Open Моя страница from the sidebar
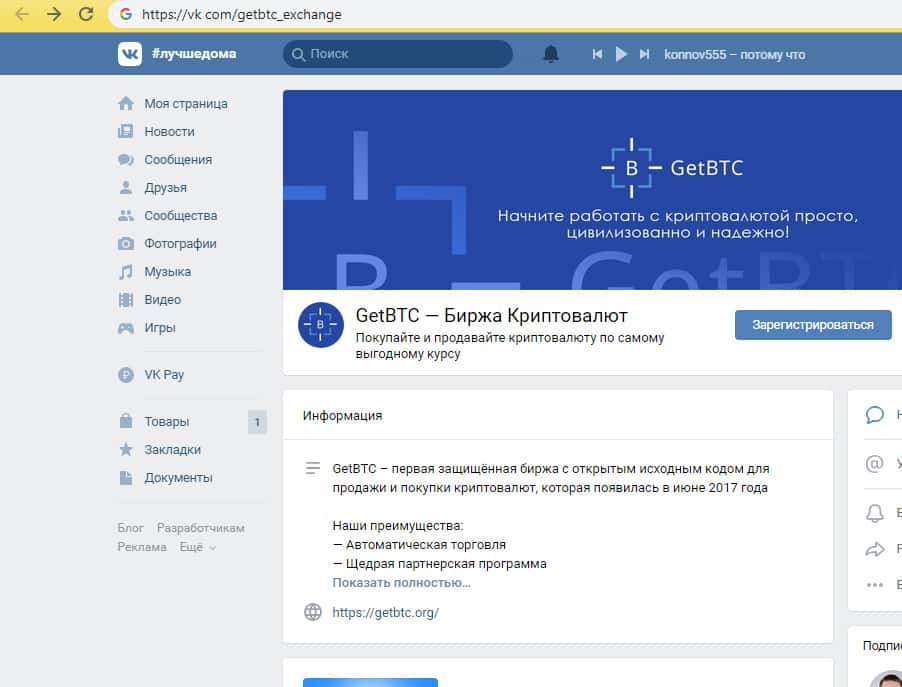The height and width of the screenshot is (687, 902). coord(186,104)
